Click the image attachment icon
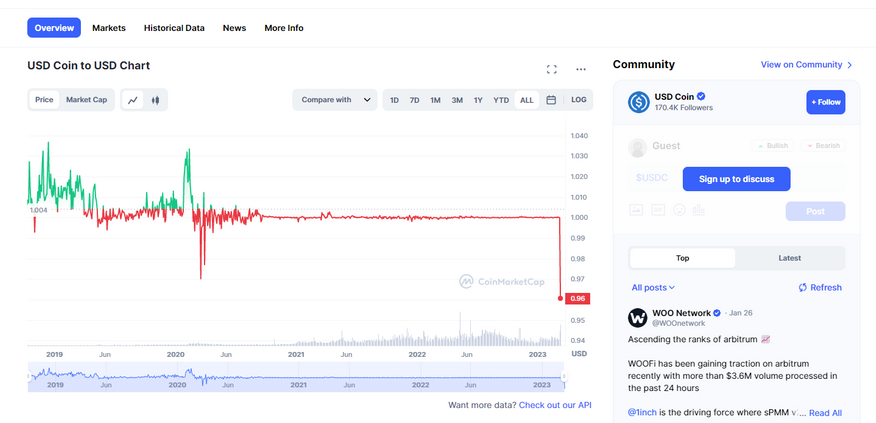Screen dimensions: 876x423 point(636,210)
